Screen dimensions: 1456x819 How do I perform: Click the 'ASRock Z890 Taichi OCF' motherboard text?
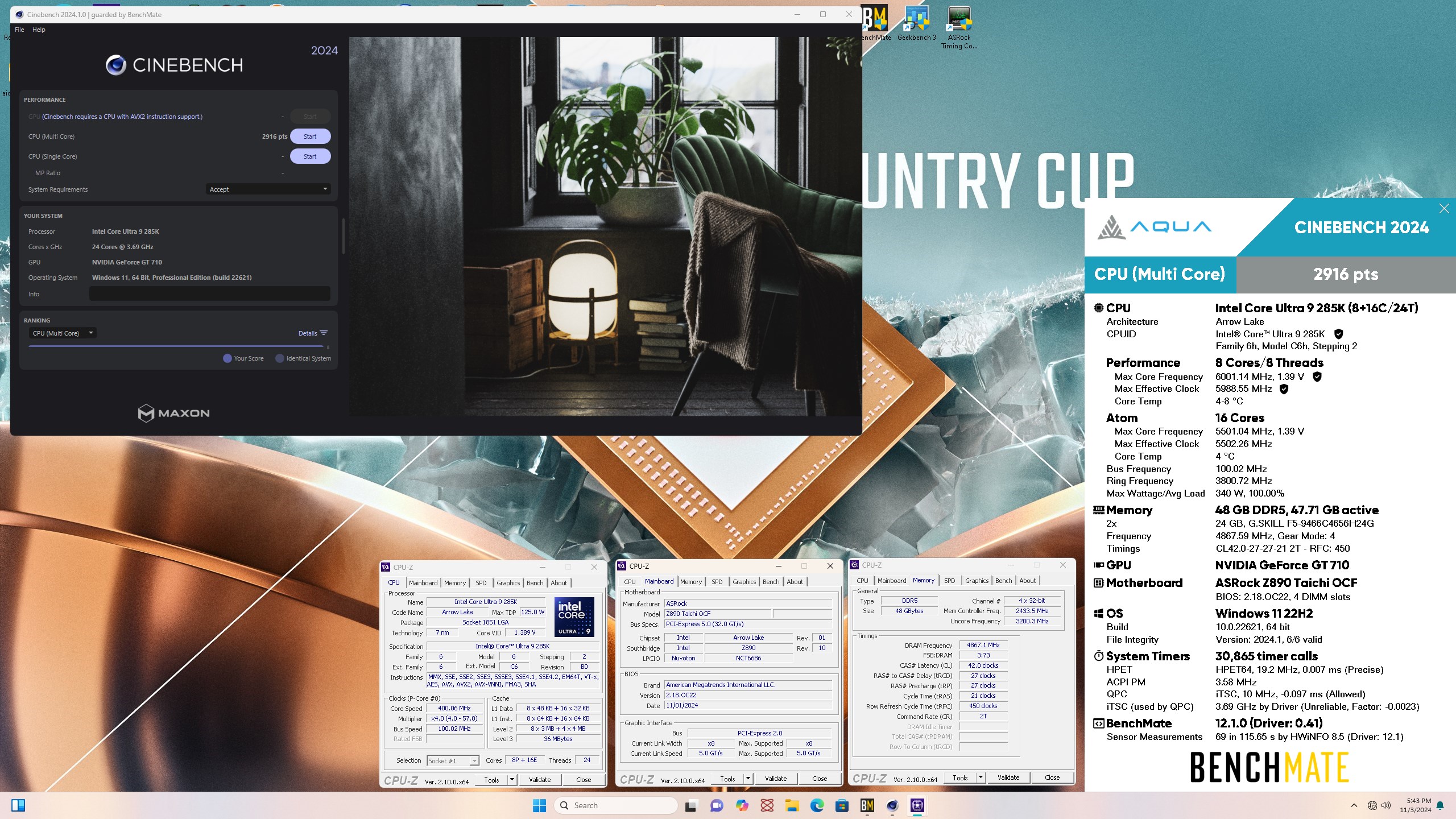[1286, 583]
